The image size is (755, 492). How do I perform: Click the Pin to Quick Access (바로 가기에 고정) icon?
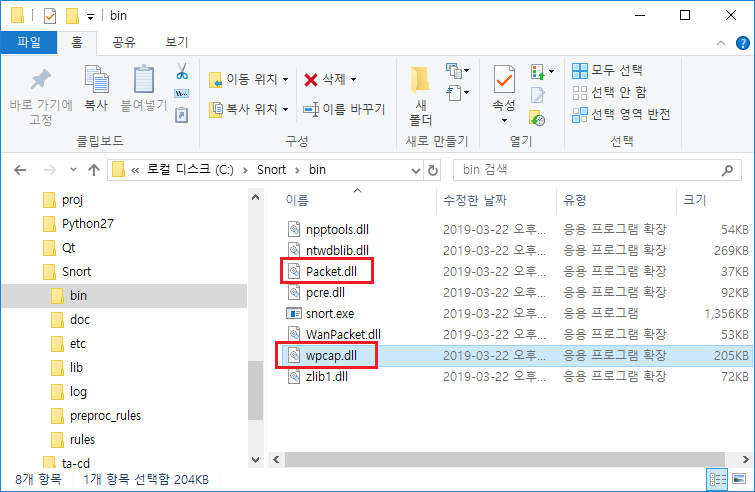click(40, 80)
